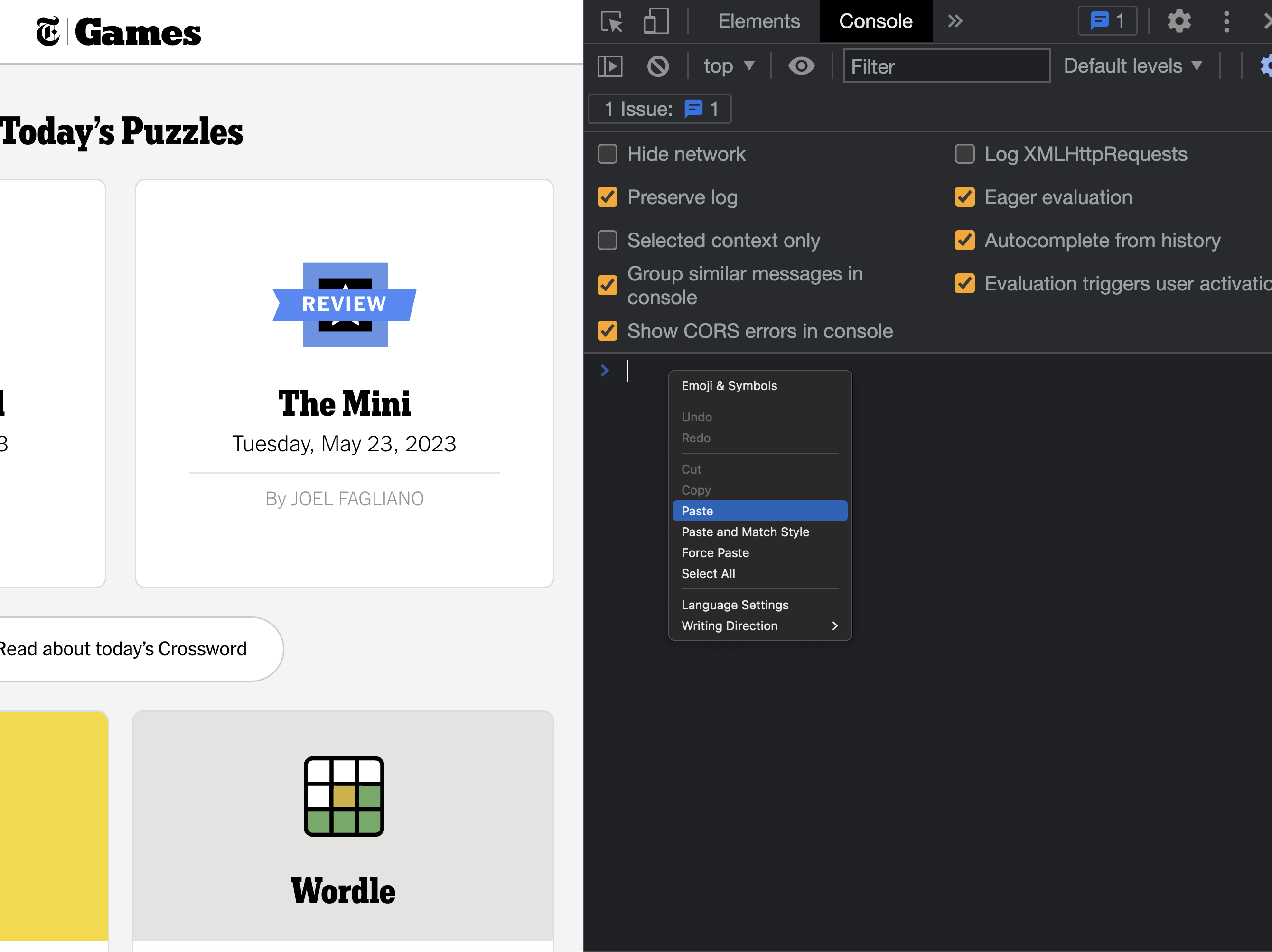Choose Paste and Match Style
This screenshot has height=952, width=1272.
click(759, 532)
